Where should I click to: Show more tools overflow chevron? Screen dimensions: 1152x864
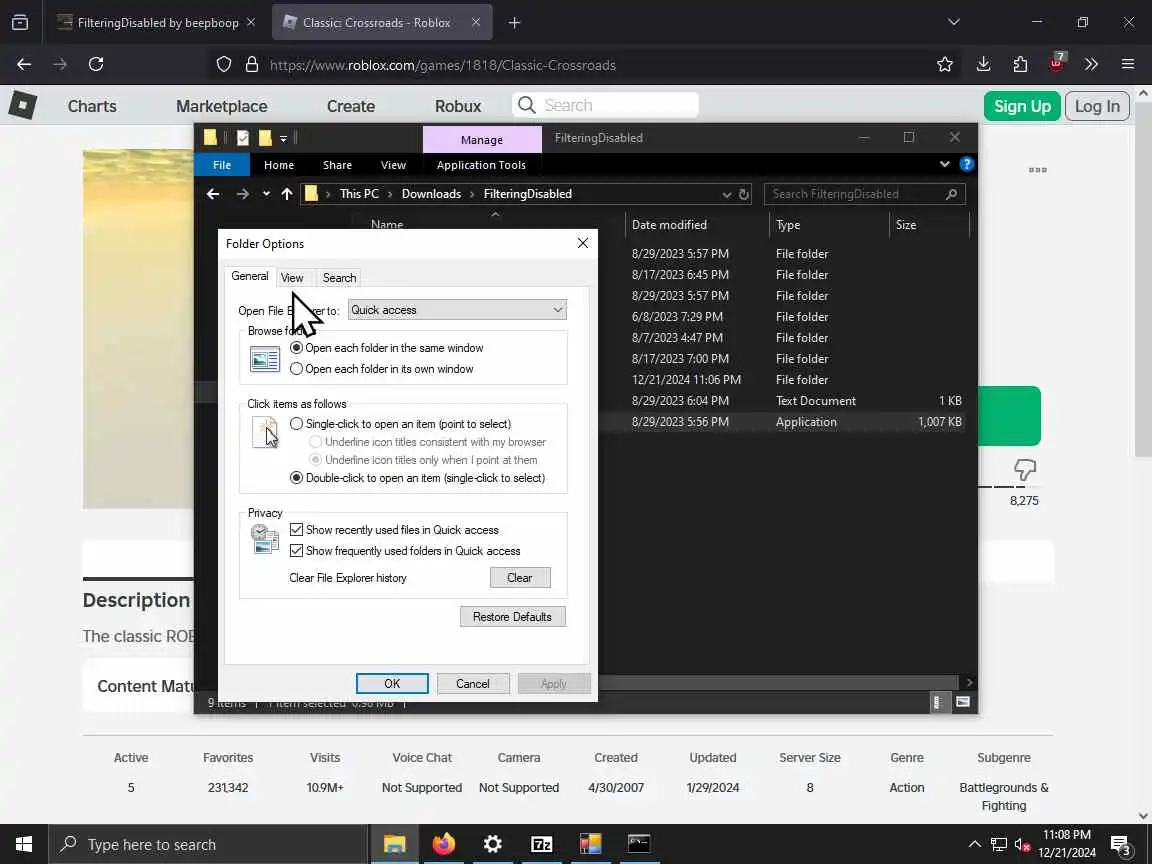1091,65
